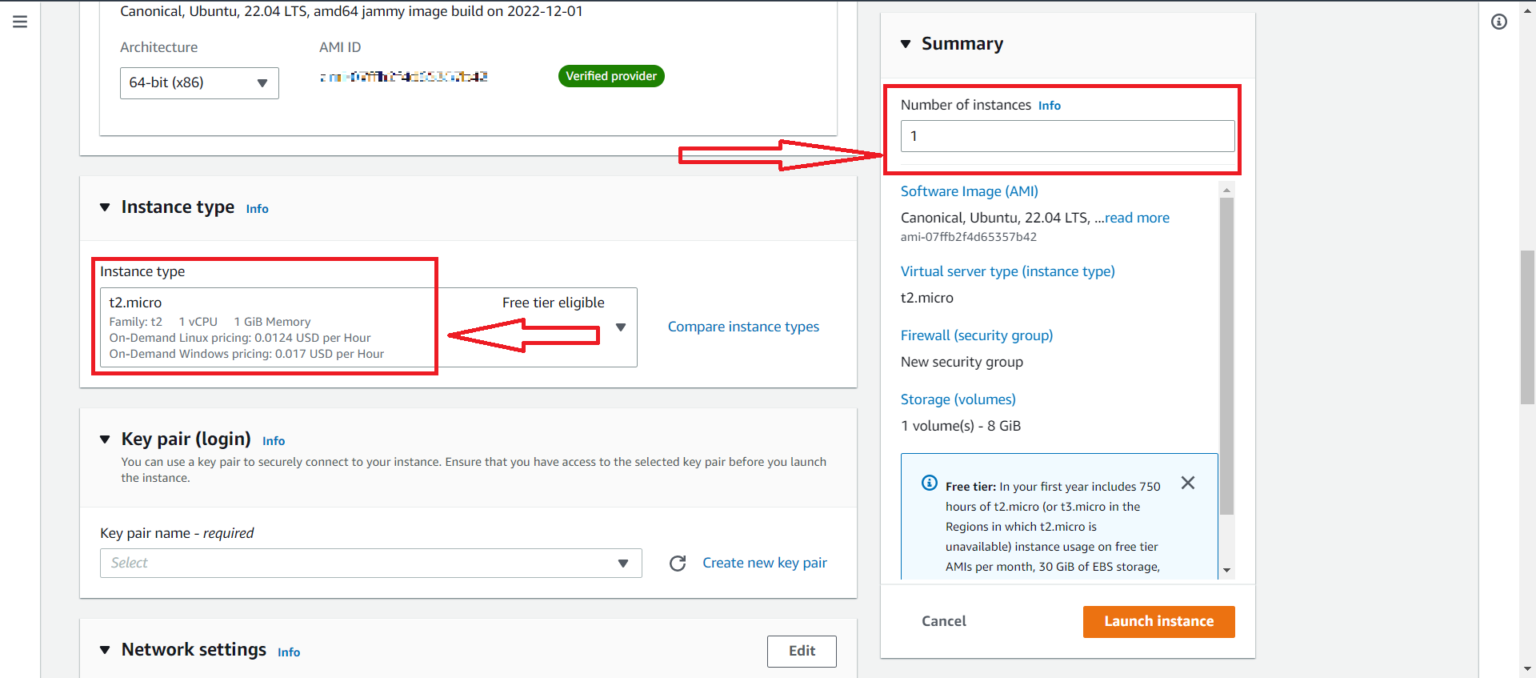Viewport: 1536px width, 678px height.
Task: Refresh the key pair list
Action: tap(678, 563)
